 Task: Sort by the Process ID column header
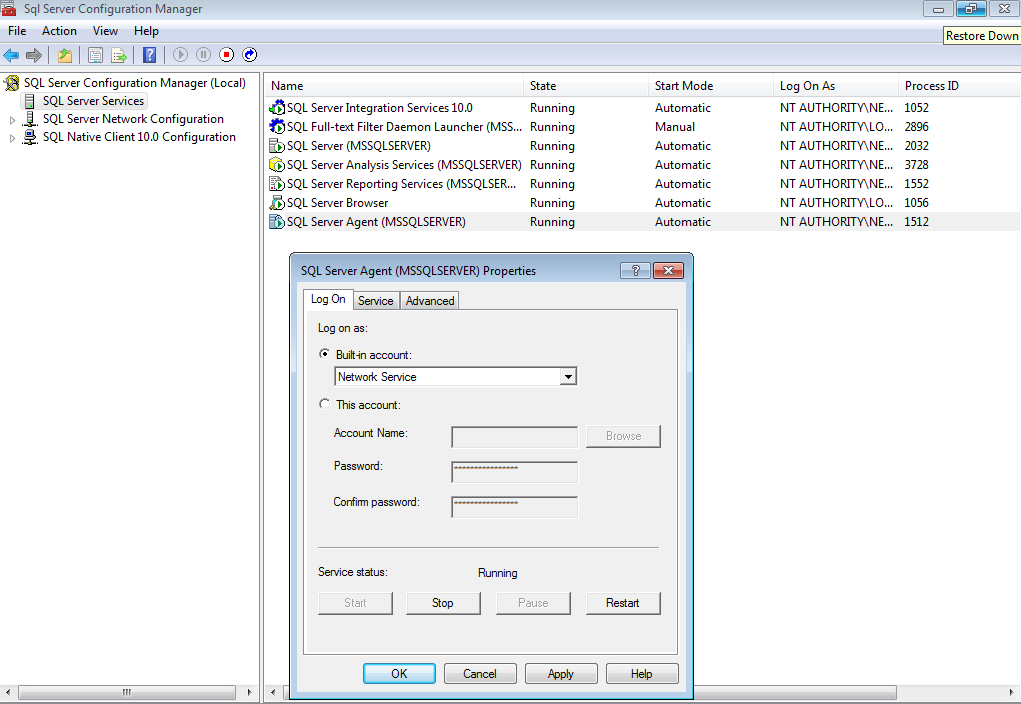tap(959, 86)
